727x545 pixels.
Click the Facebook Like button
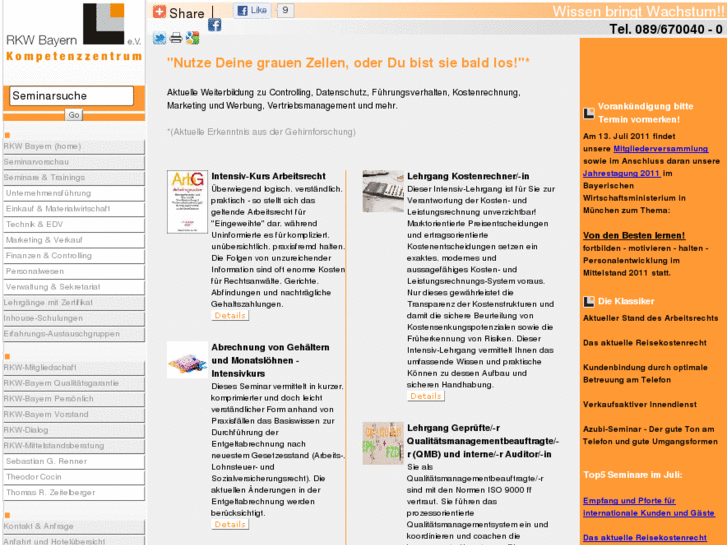coord(252,10)
